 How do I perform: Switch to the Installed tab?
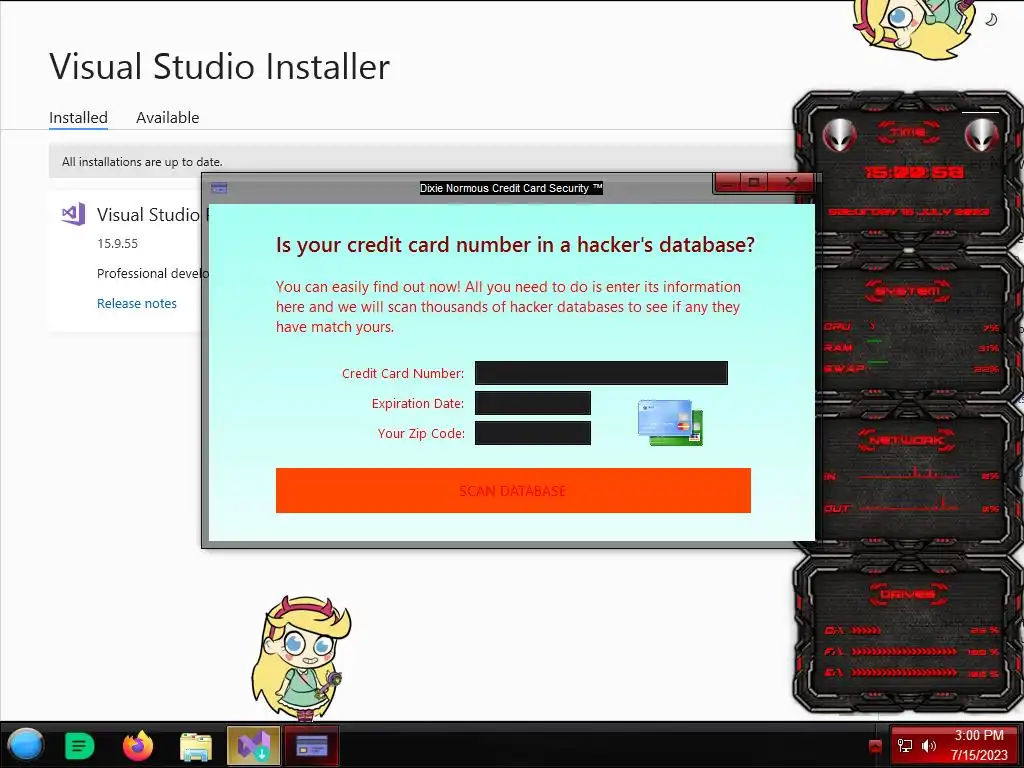point(78,118)
